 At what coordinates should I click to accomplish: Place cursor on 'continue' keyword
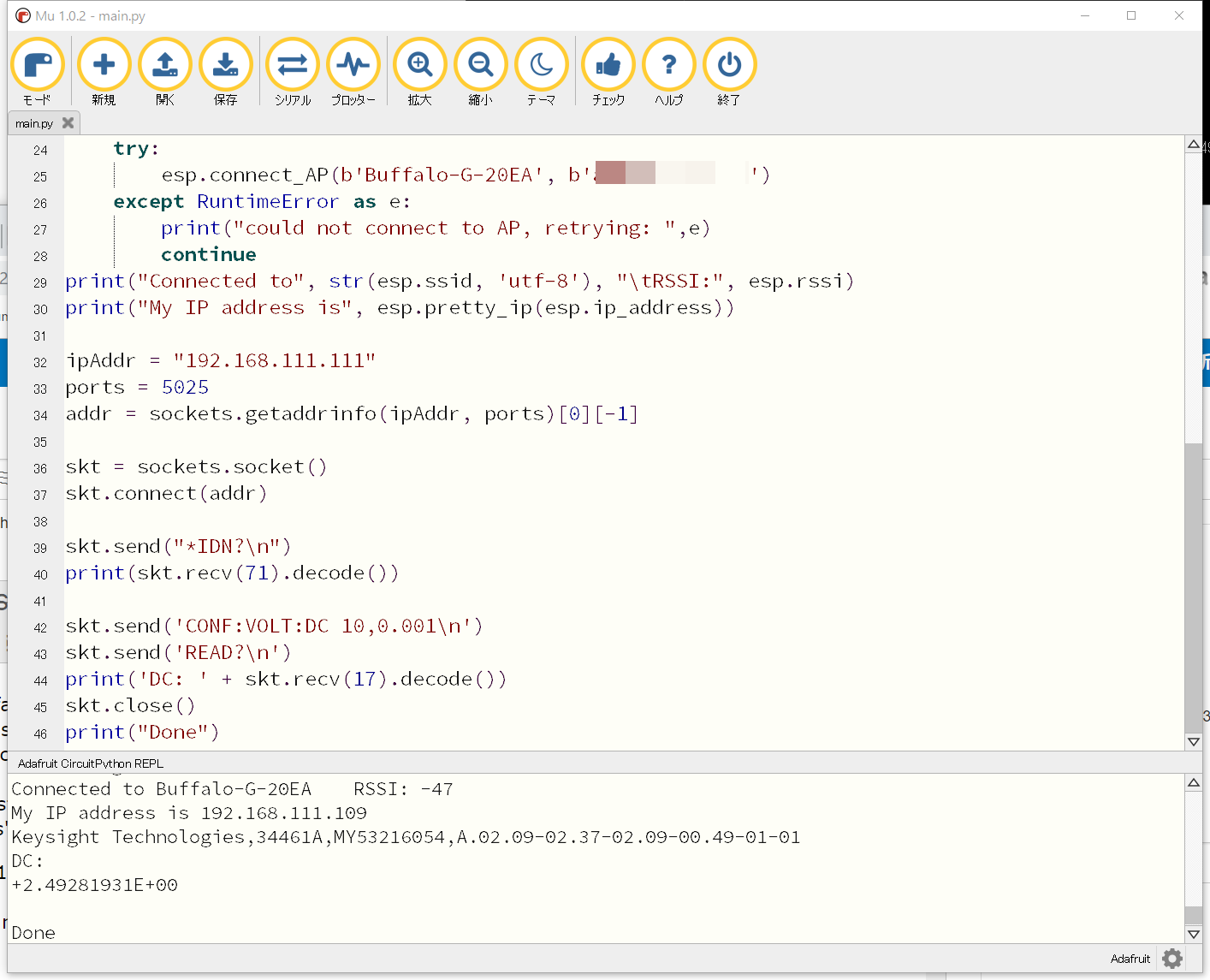pos(209,255)
